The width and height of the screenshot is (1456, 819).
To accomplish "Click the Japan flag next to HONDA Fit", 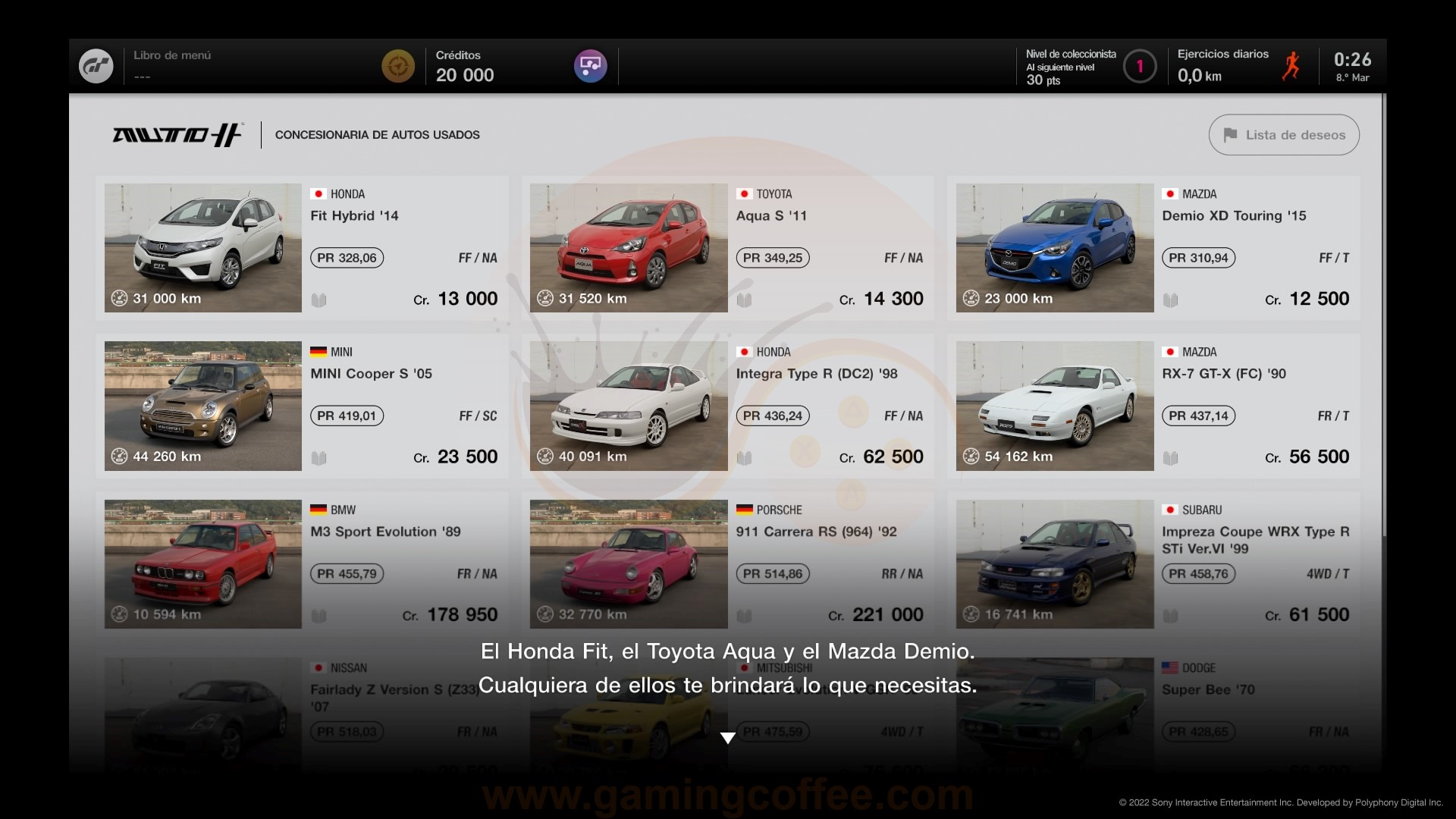I will 318,194.
